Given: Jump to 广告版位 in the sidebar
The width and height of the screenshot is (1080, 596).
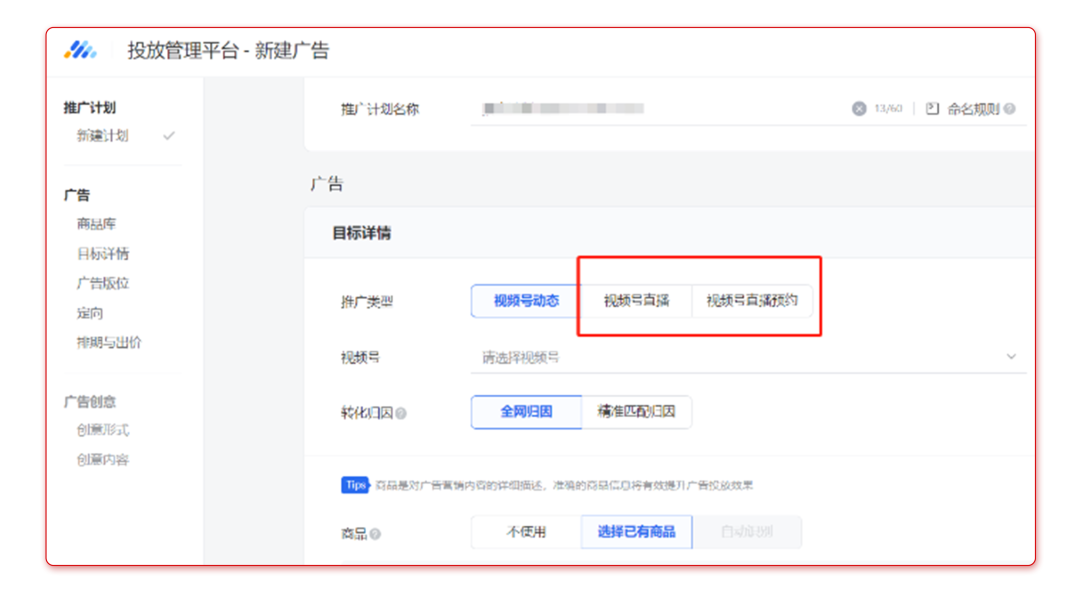Looking at the screenshot, I should point(103,283).
